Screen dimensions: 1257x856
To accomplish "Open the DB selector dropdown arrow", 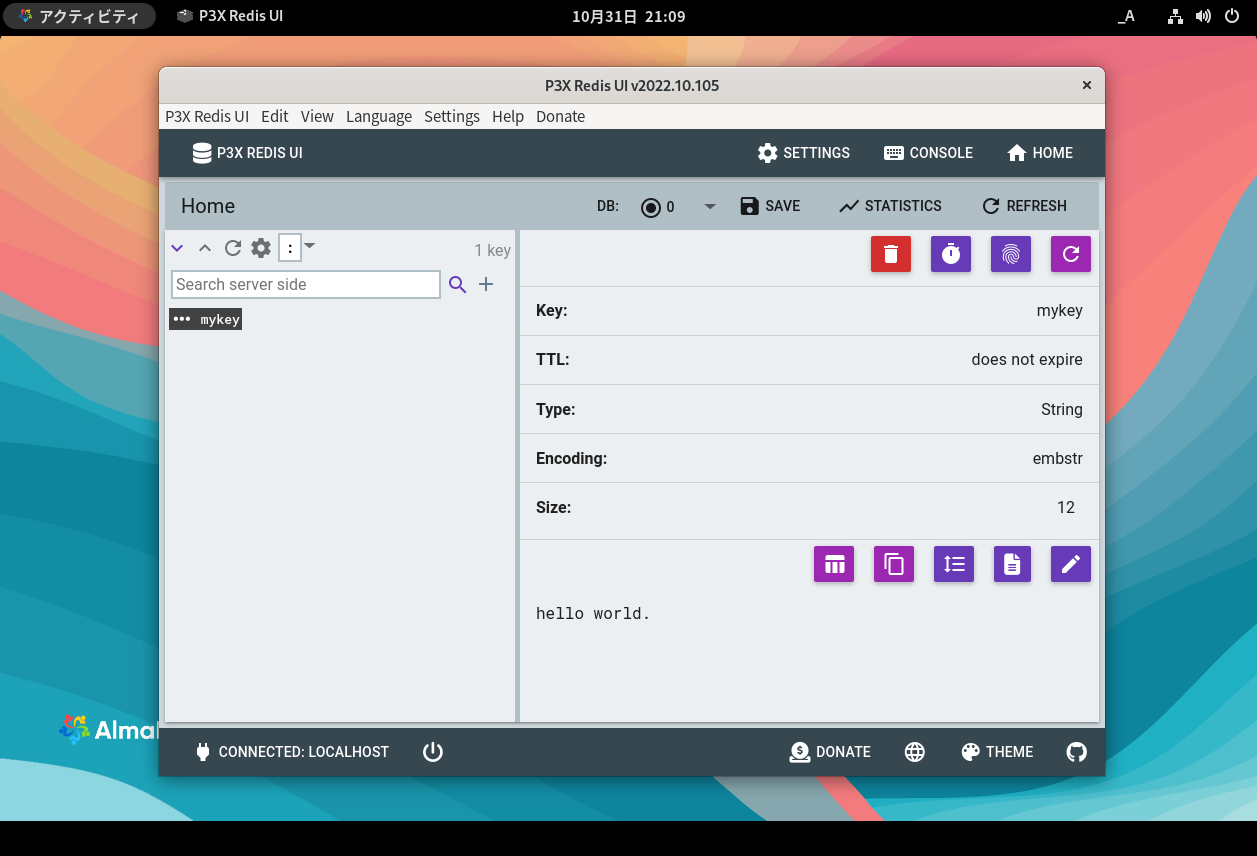I will pos(710,206).
